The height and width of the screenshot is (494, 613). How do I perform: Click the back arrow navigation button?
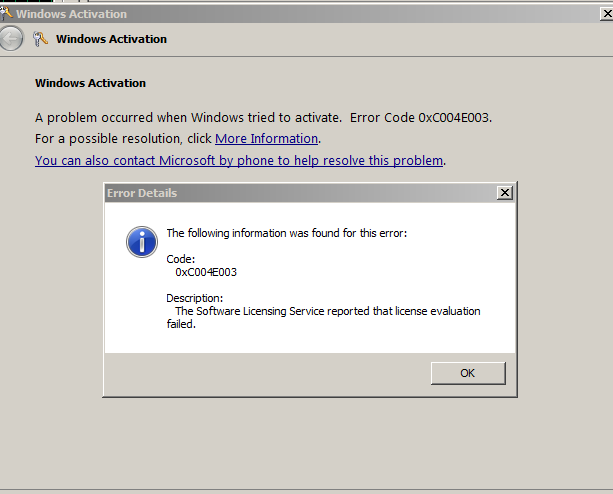coord(11,39)
